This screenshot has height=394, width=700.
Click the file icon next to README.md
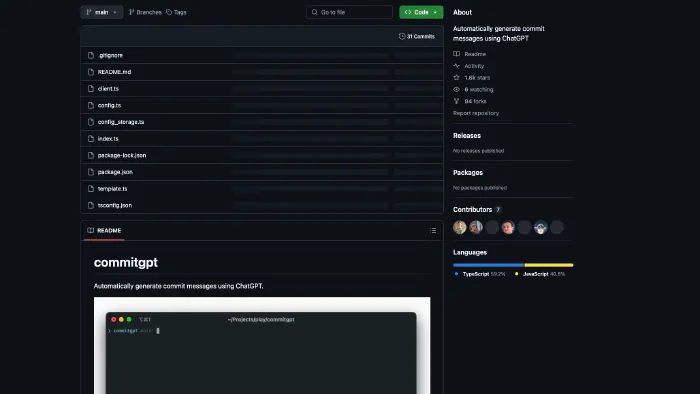pyautogui.click(x=91, y=72)
